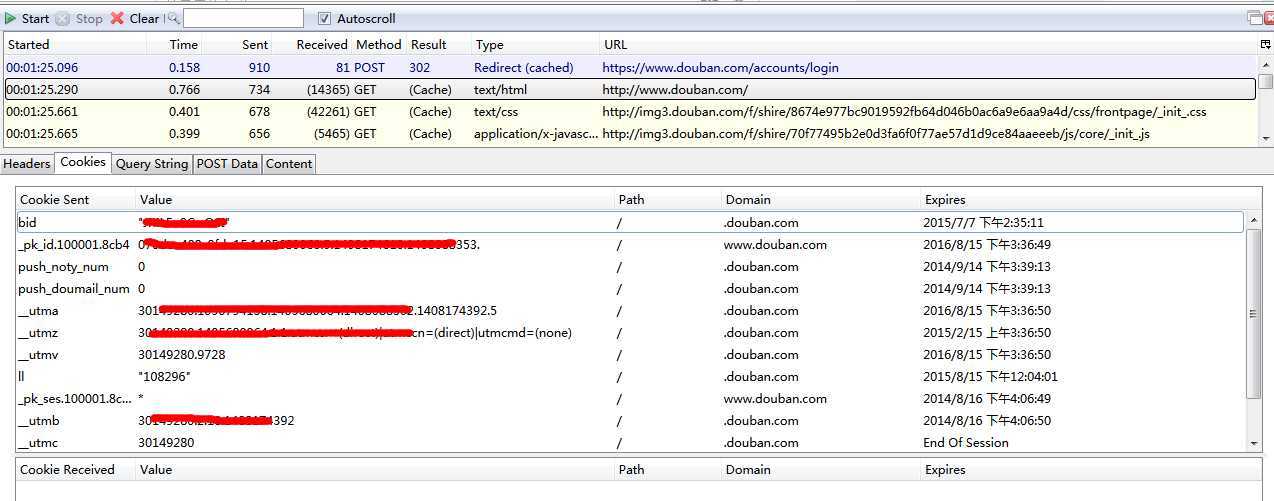Sort requests by the Result column header
This screenshot has width=1274, height=501.
(428, 45)
